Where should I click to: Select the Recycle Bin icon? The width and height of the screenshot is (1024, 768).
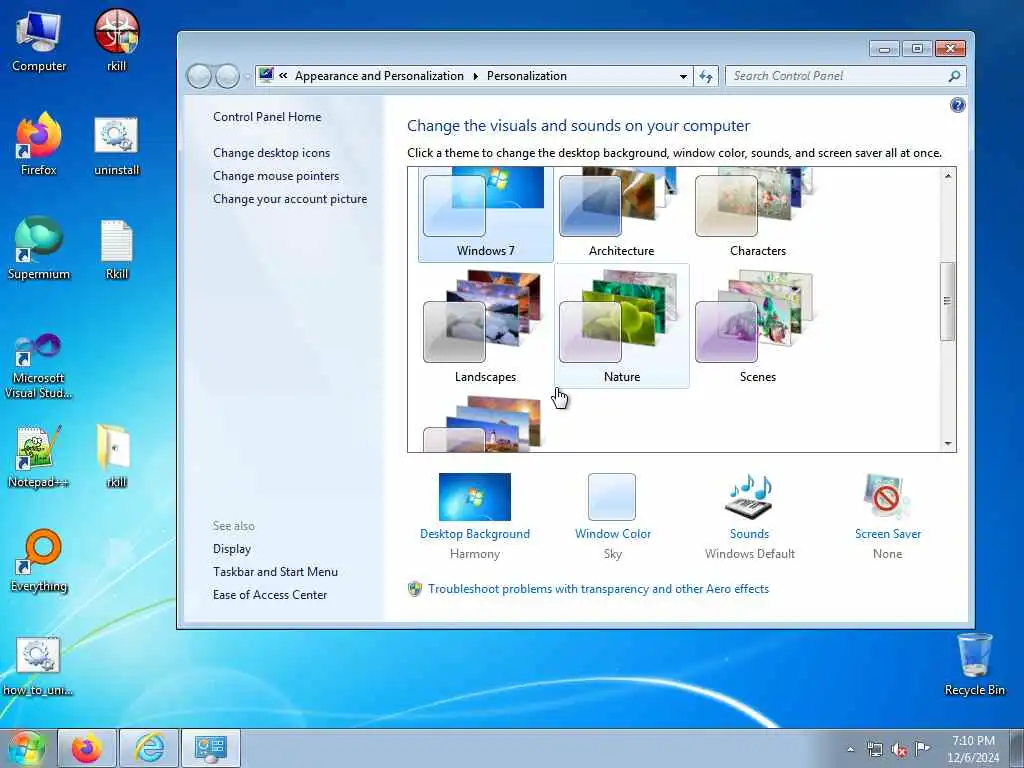pos(974,664)
